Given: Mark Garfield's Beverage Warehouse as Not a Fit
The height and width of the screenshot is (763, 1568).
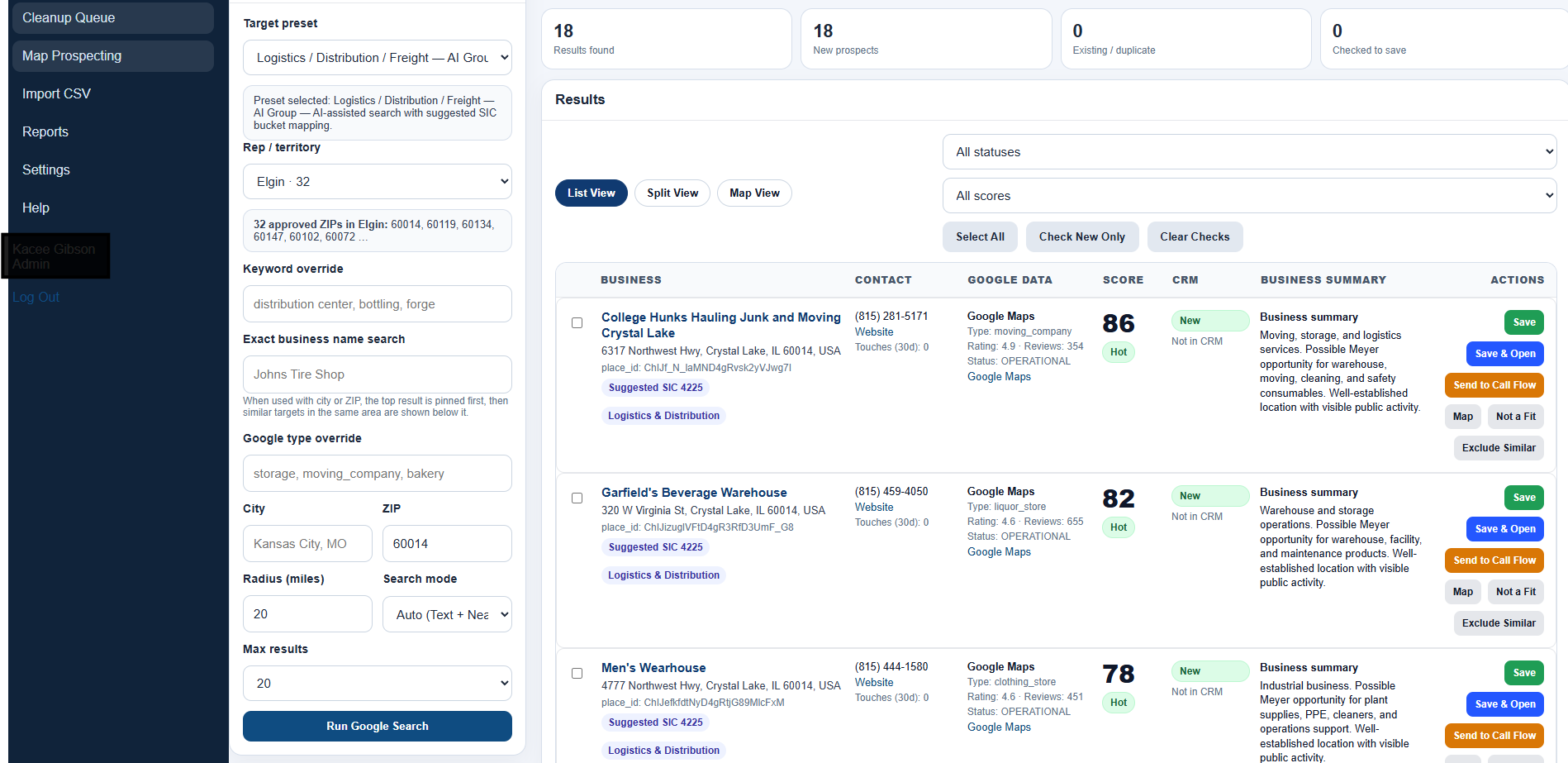Looking at the screenshot, I should [1516, 592].
